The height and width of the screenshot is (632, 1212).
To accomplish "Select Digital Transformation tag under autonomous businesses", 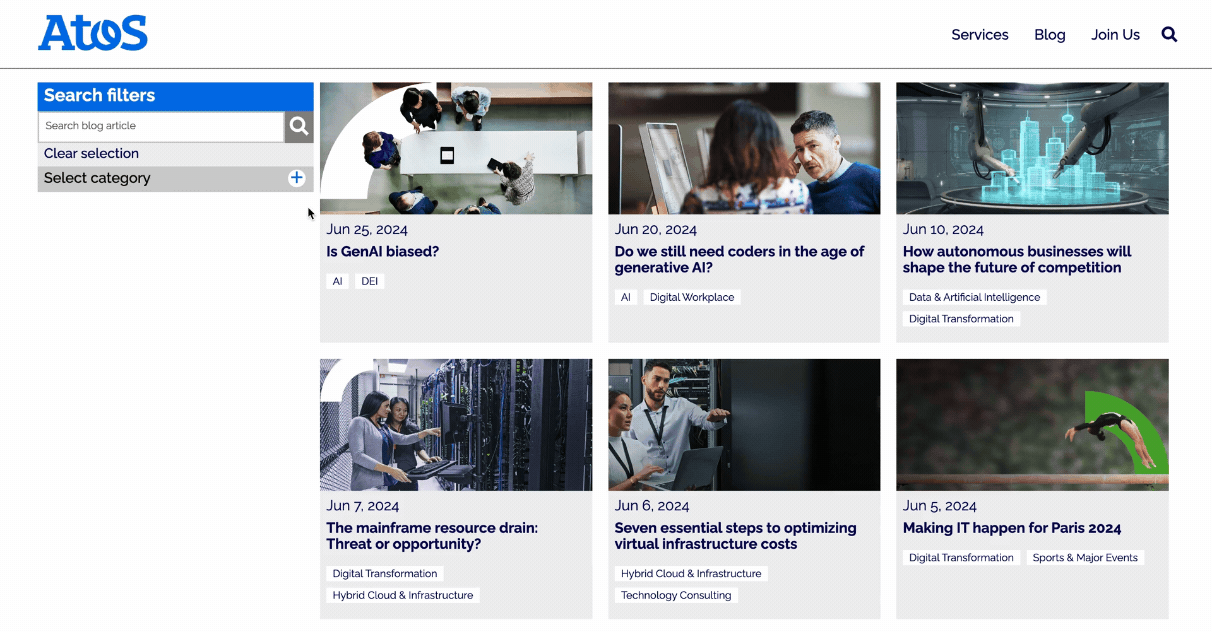I will click(x=961, y=319).
